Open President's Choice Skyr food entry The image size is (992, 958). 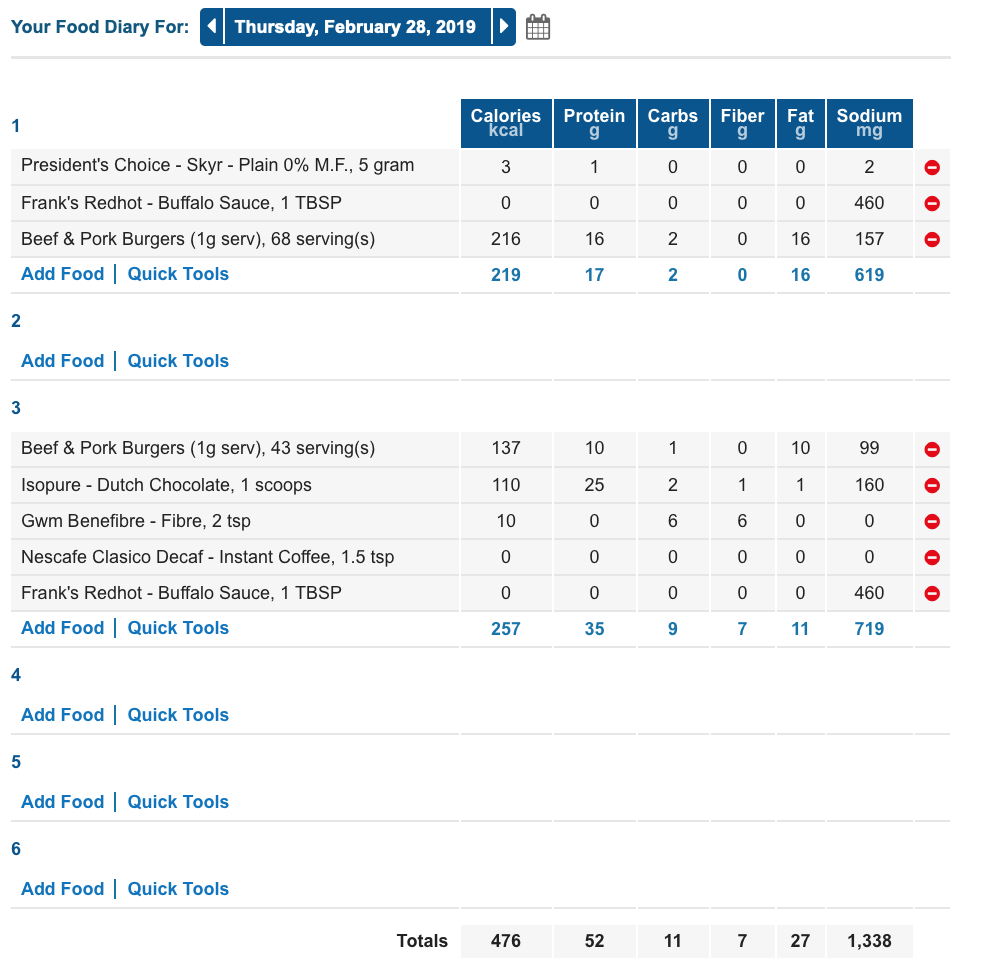pyautogui.click(x=218, y=165)
